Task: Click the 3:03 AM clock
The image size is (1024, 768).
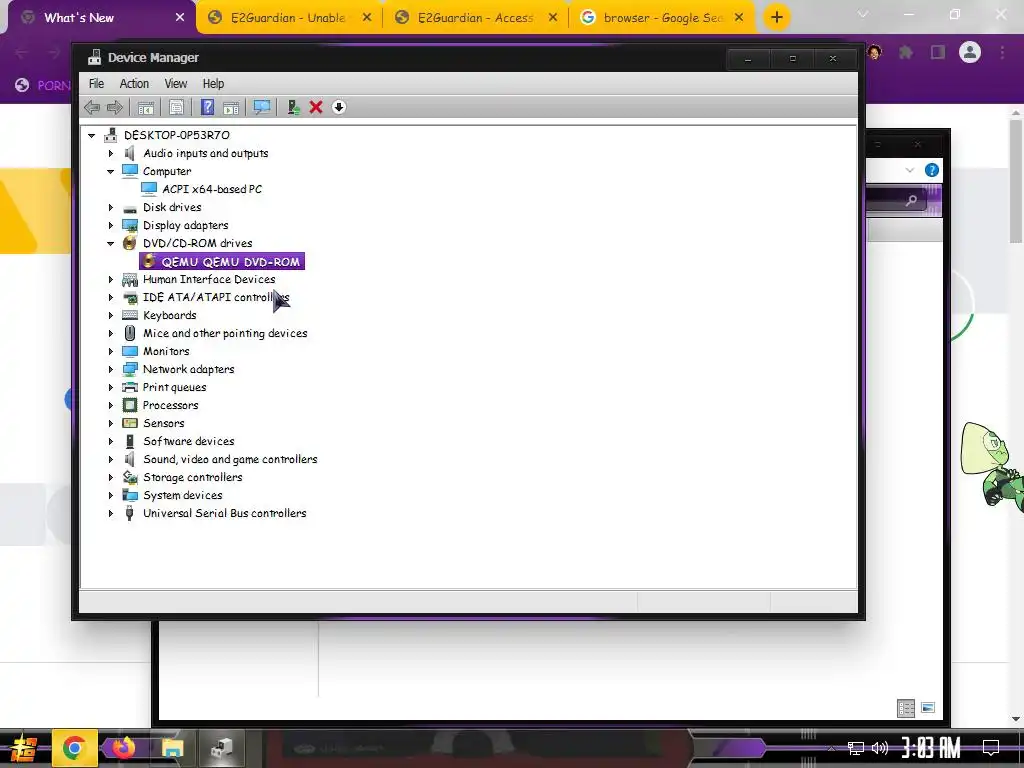Action: (931, 748)
